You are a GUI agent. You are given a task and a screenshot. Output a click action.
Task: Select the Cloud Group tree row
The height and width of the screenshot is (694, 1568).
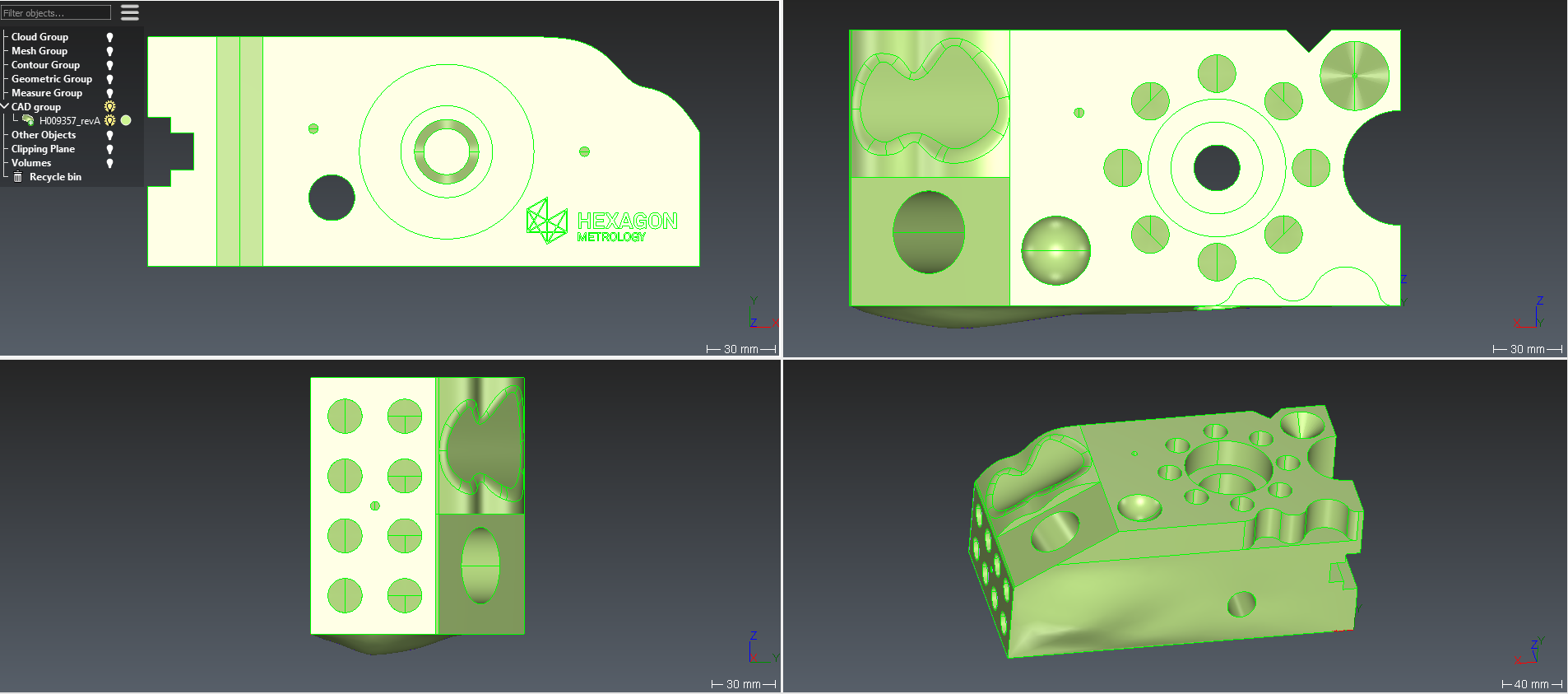tap(39, 37)
